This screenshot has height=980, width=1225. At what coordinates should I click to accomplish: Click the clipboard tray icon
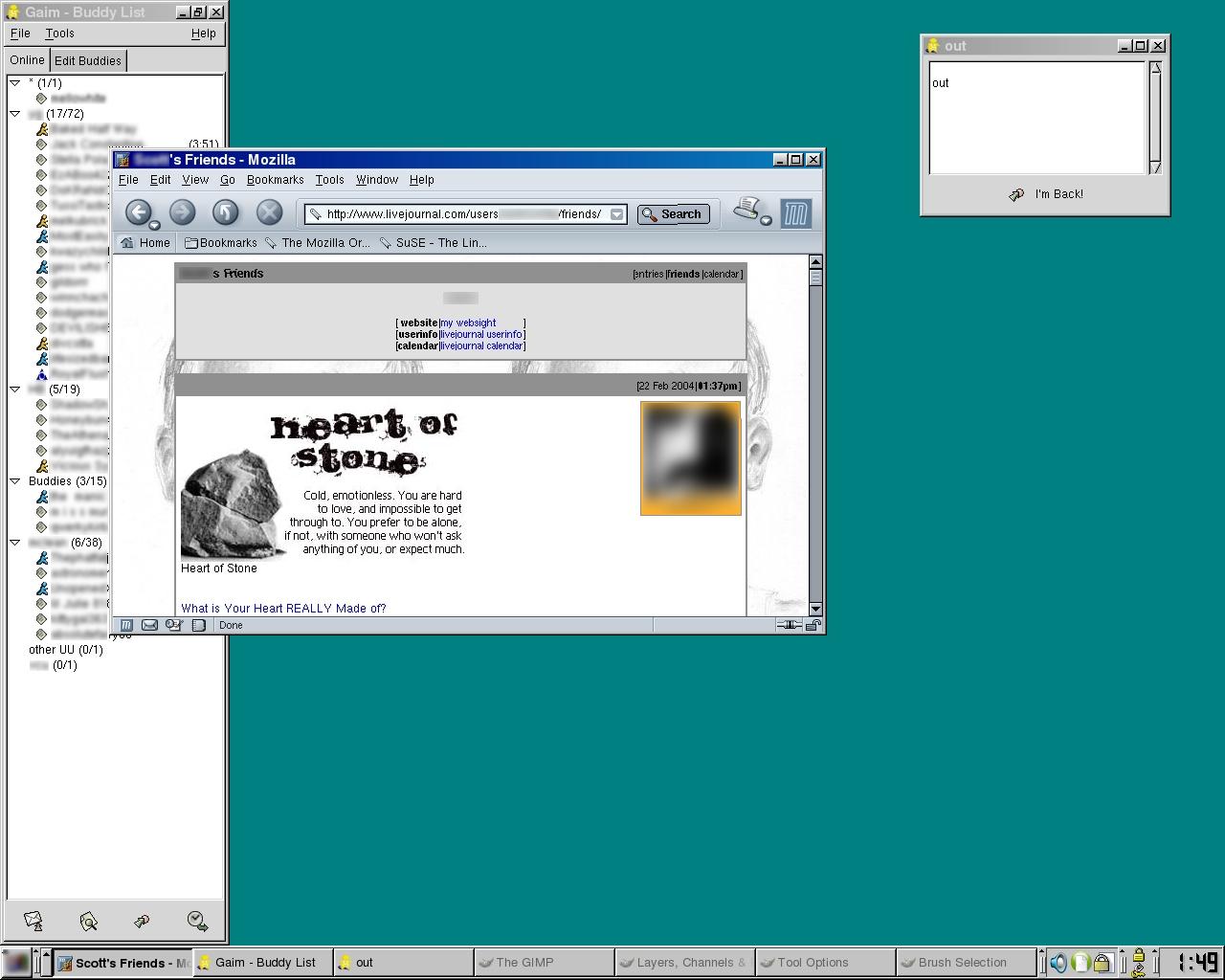[x=1080, y=963]
